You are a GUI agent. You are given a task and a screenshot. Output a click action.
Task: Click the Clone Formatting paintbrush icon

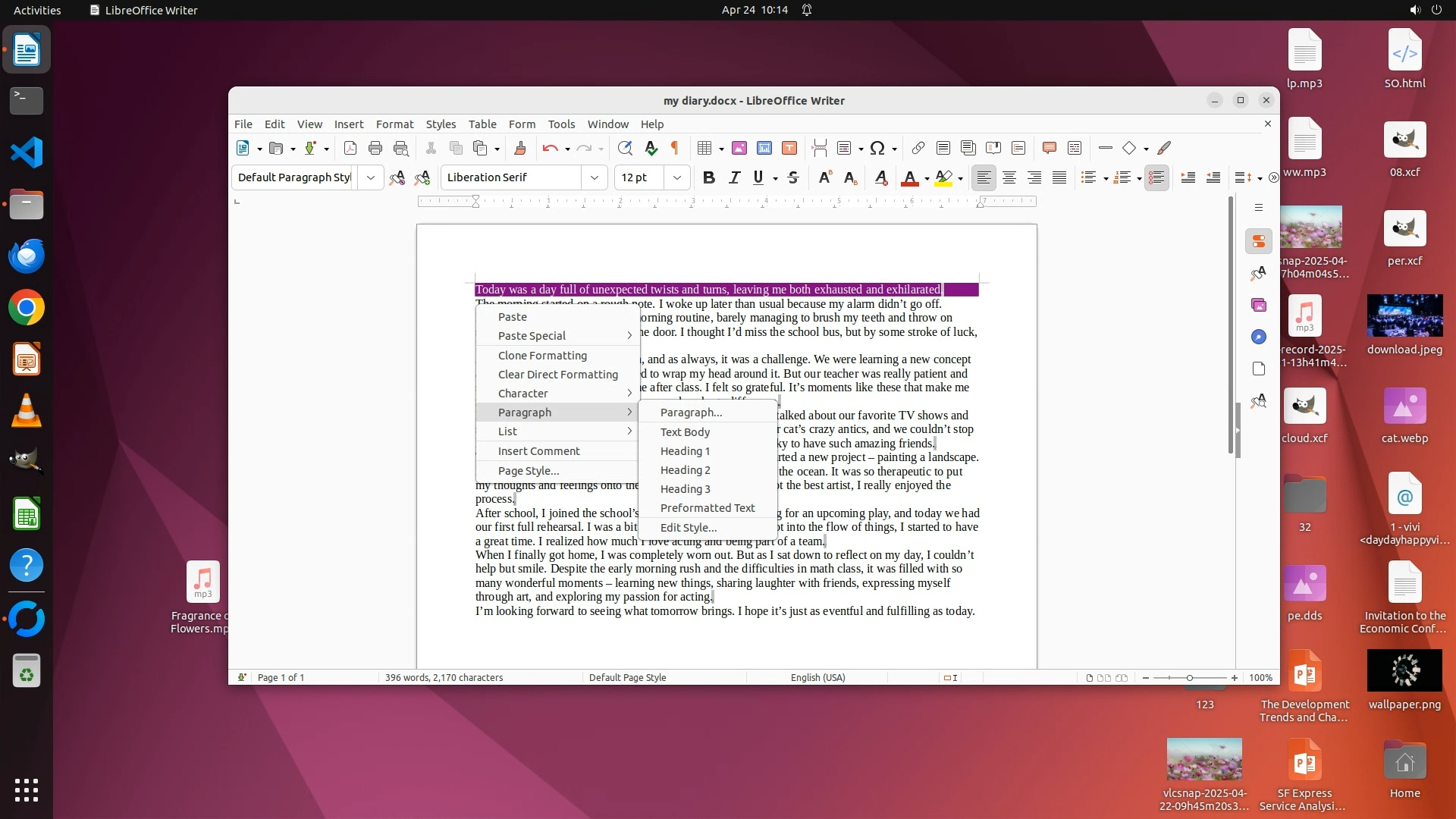tap(519, 148)
